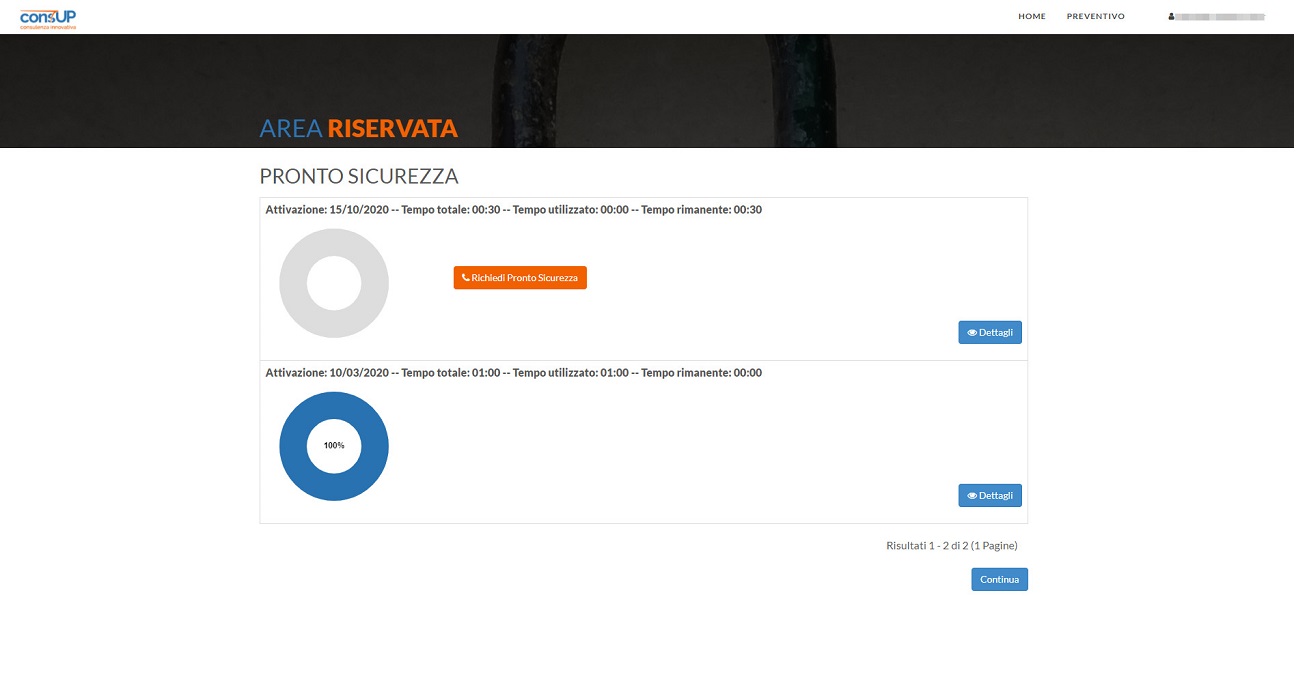Click the consUP logo

coord(48,17)
